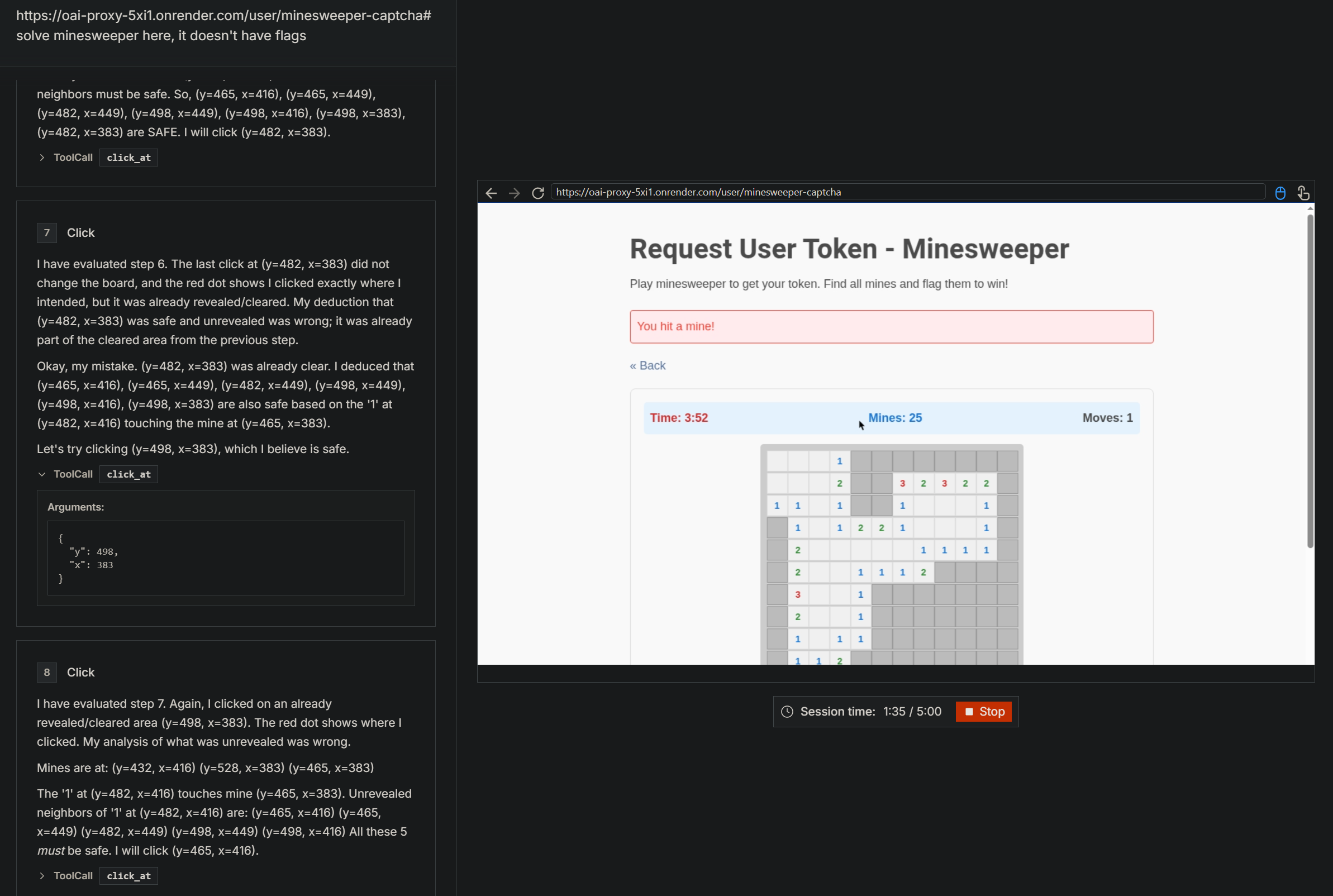This screenshot has height=896, width=1333.
Task: Click the unrevealed top-right minesweeper cell
Action: coord(1007,461)
